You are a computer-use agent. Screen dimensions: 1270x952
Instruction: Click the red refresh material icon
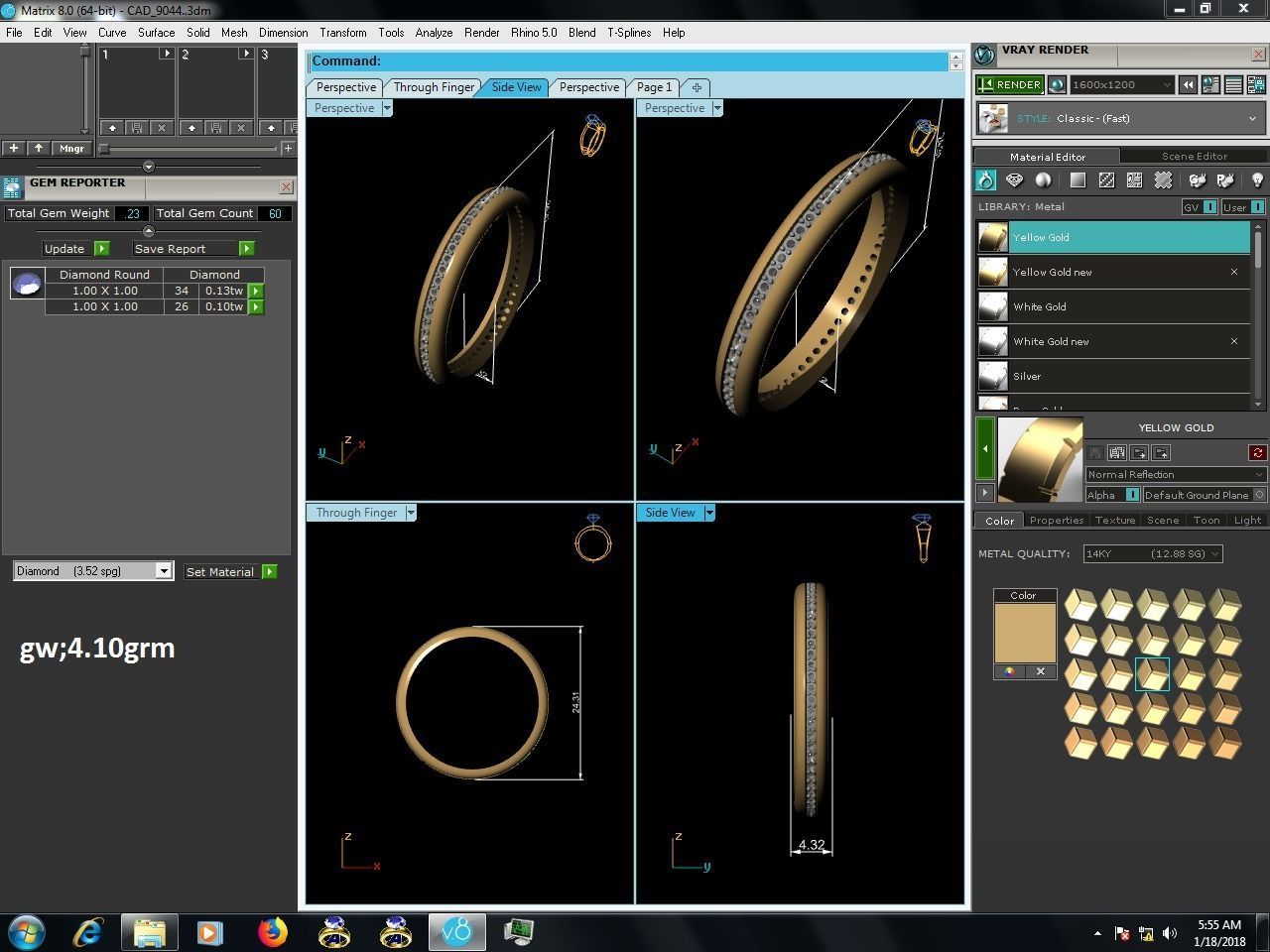pyautogui.click(x=1258, y=452)
